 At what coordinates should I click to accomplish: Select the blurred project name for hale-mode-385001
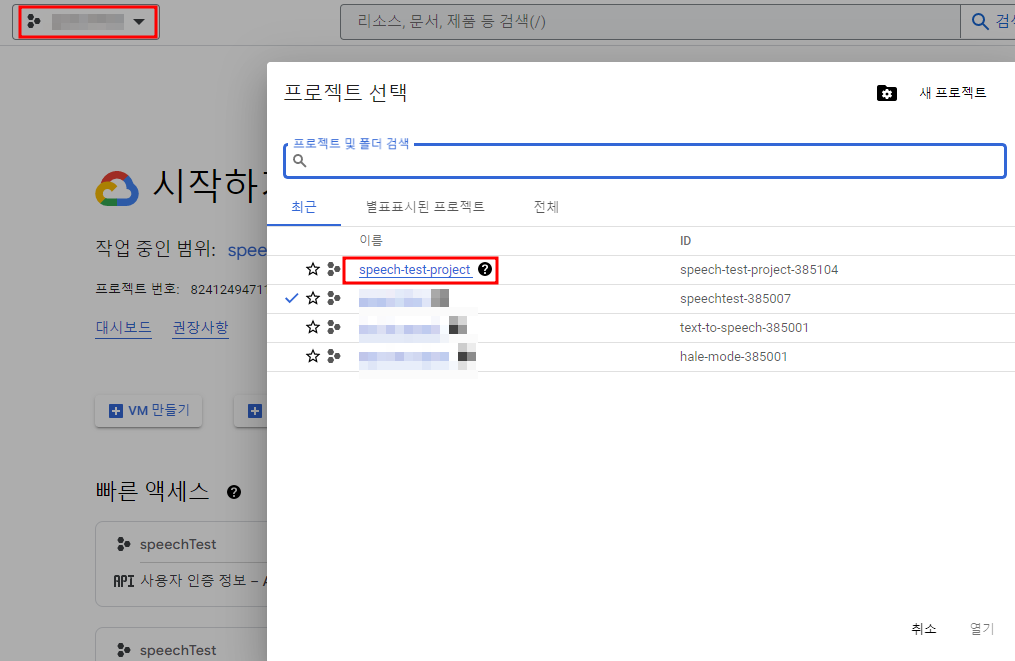[x=418, y=356]
